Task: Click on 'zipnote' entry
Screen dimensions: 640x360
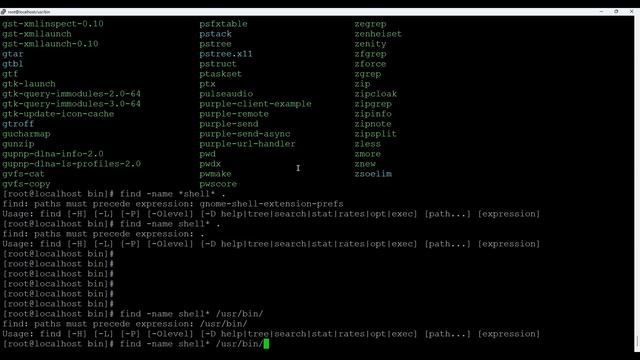Action: (373, 124)
